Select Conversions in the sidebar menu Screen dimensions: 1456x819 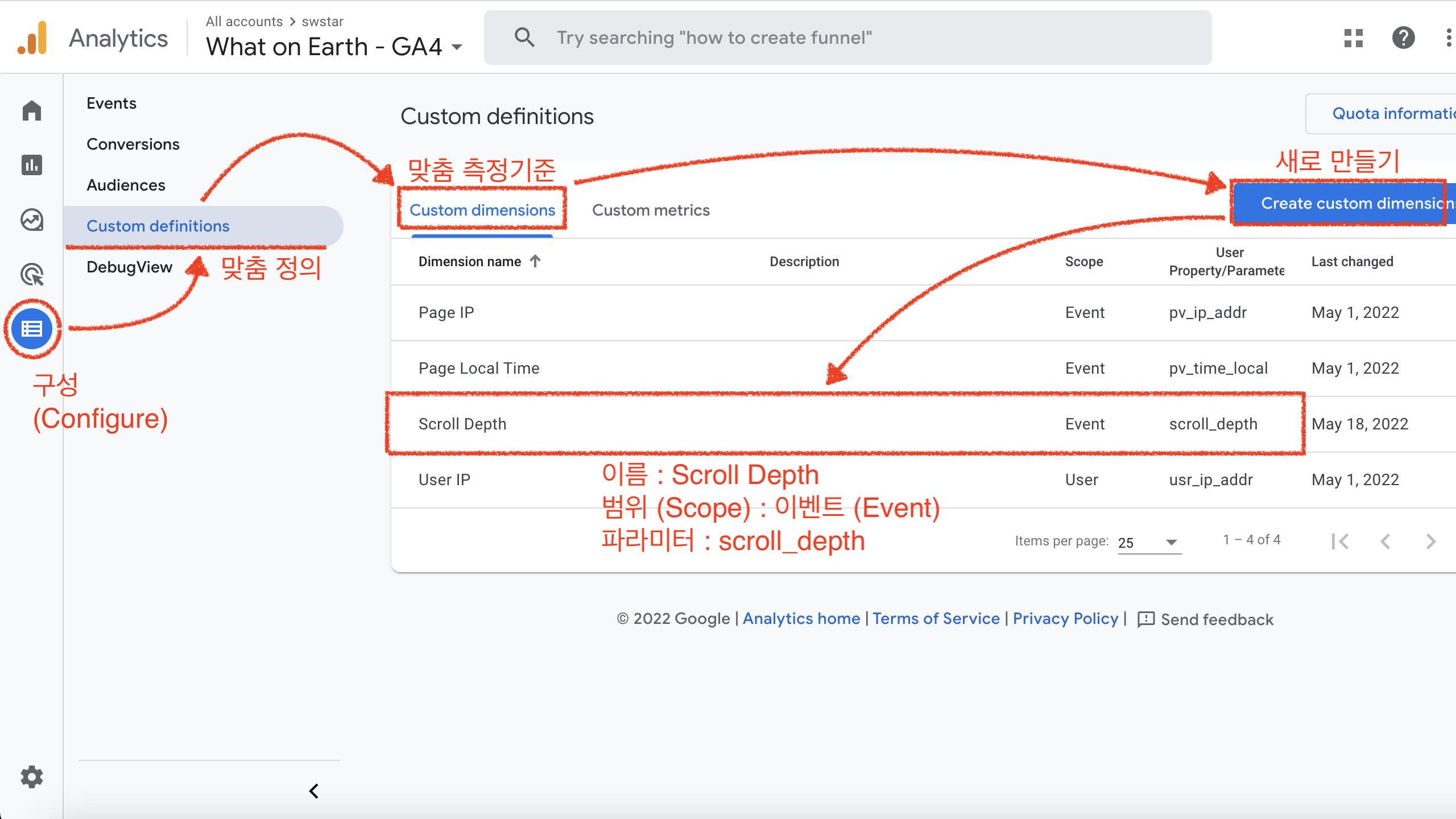click(133, 144)
